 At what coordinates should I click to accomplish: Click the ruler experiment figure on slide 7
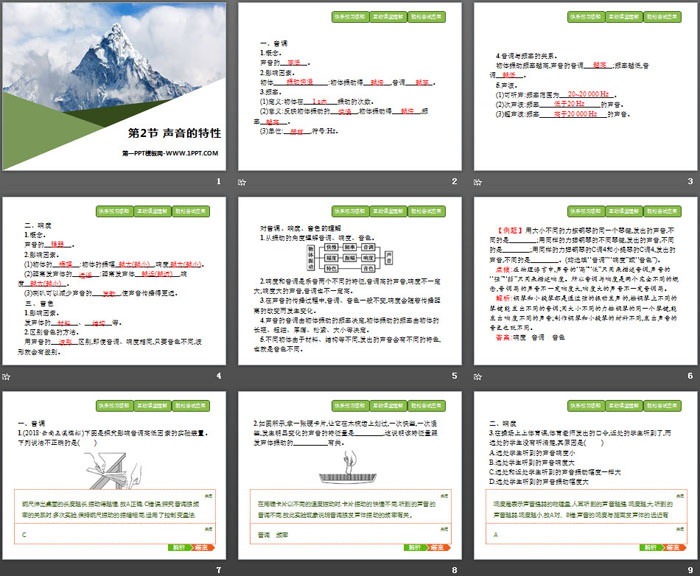113,470
